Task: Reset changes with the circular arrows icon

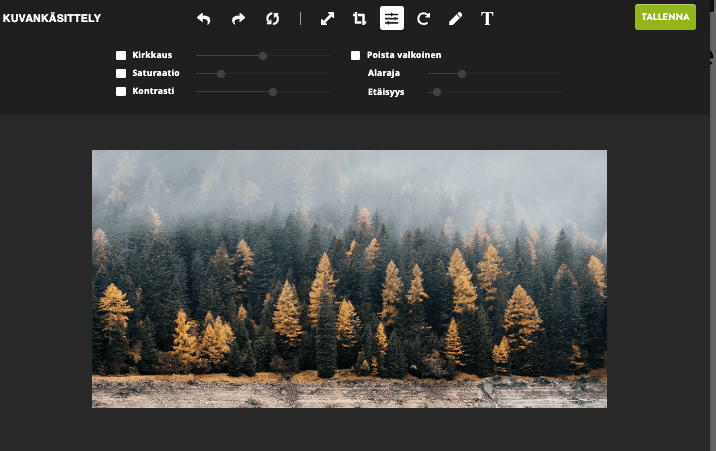Action: click(x=272, y=18)
